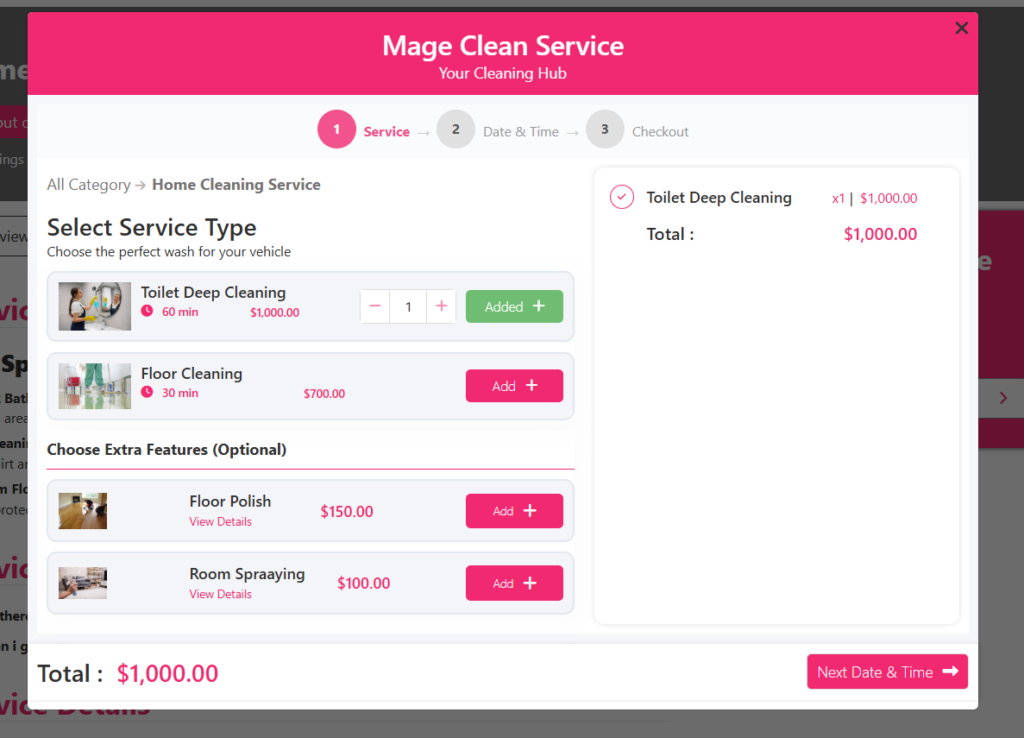Click the step 1 Service circle icon
Screen dimensions: 1024x738
(336, 129)
